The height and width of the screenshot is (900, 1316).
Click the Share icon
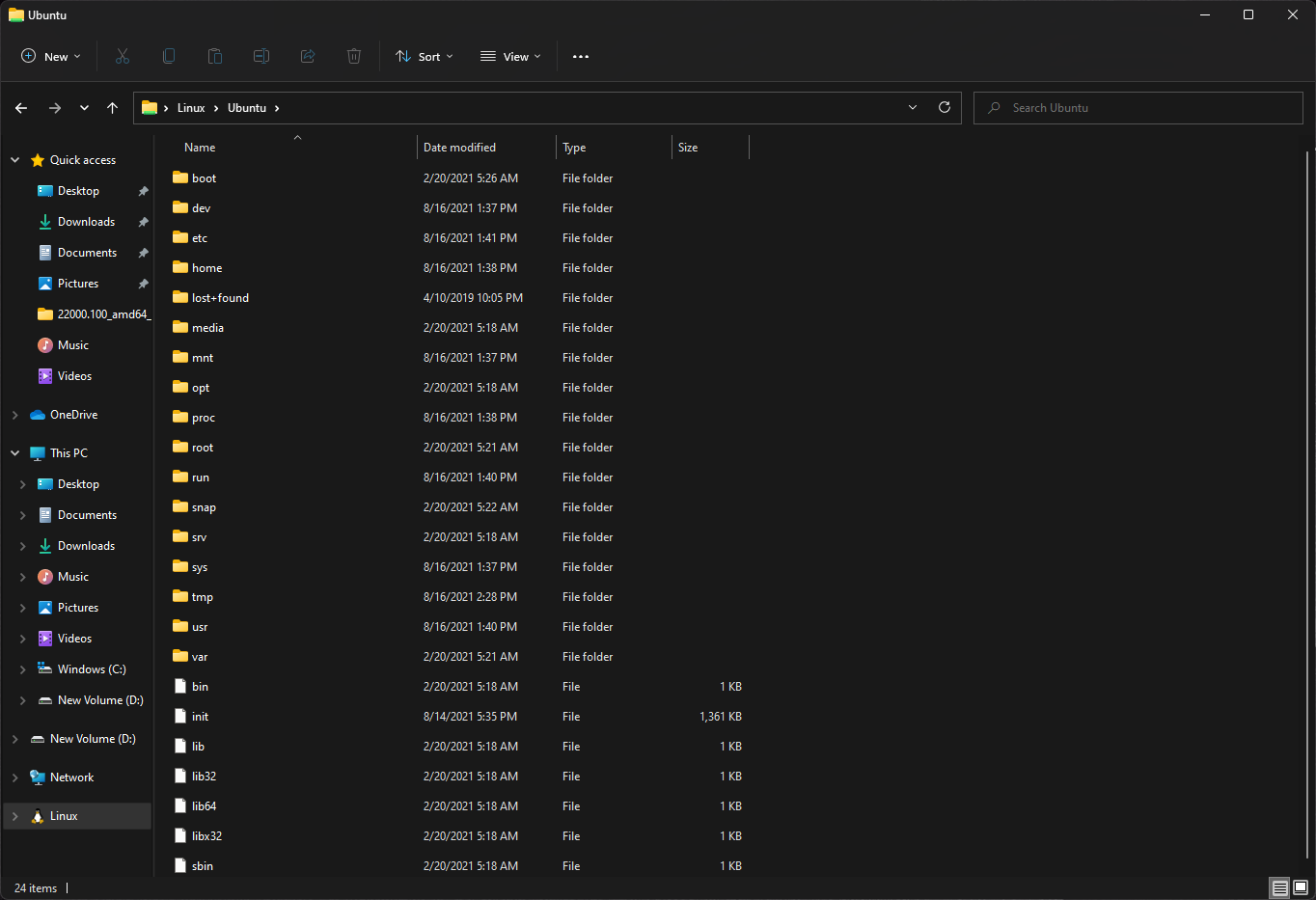308,56
